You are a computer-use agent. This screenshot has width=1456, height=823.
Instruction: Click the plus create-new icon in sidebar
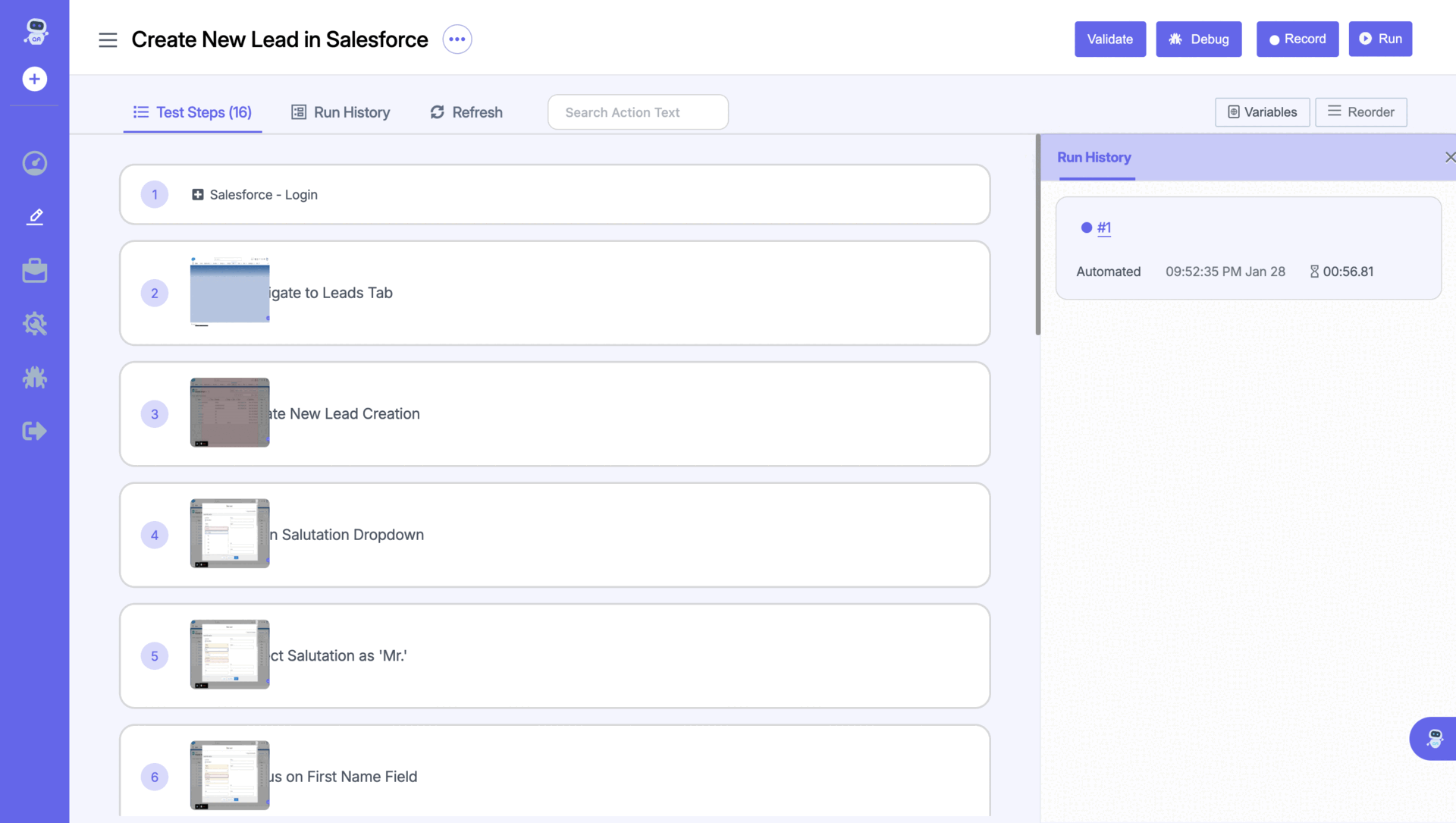34,79
